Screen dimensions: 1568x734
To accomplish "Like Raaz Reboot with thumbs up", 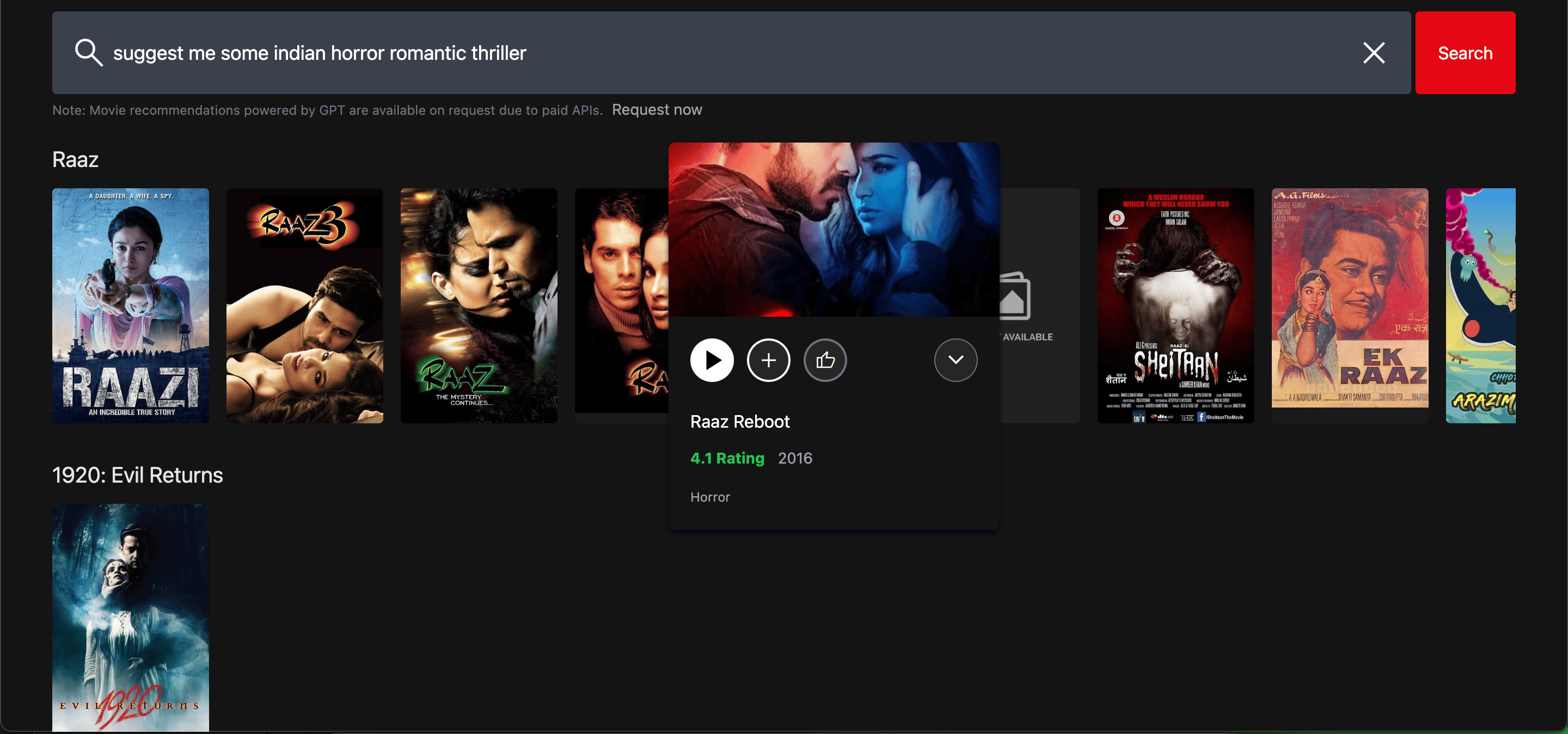I will [825, 360].
